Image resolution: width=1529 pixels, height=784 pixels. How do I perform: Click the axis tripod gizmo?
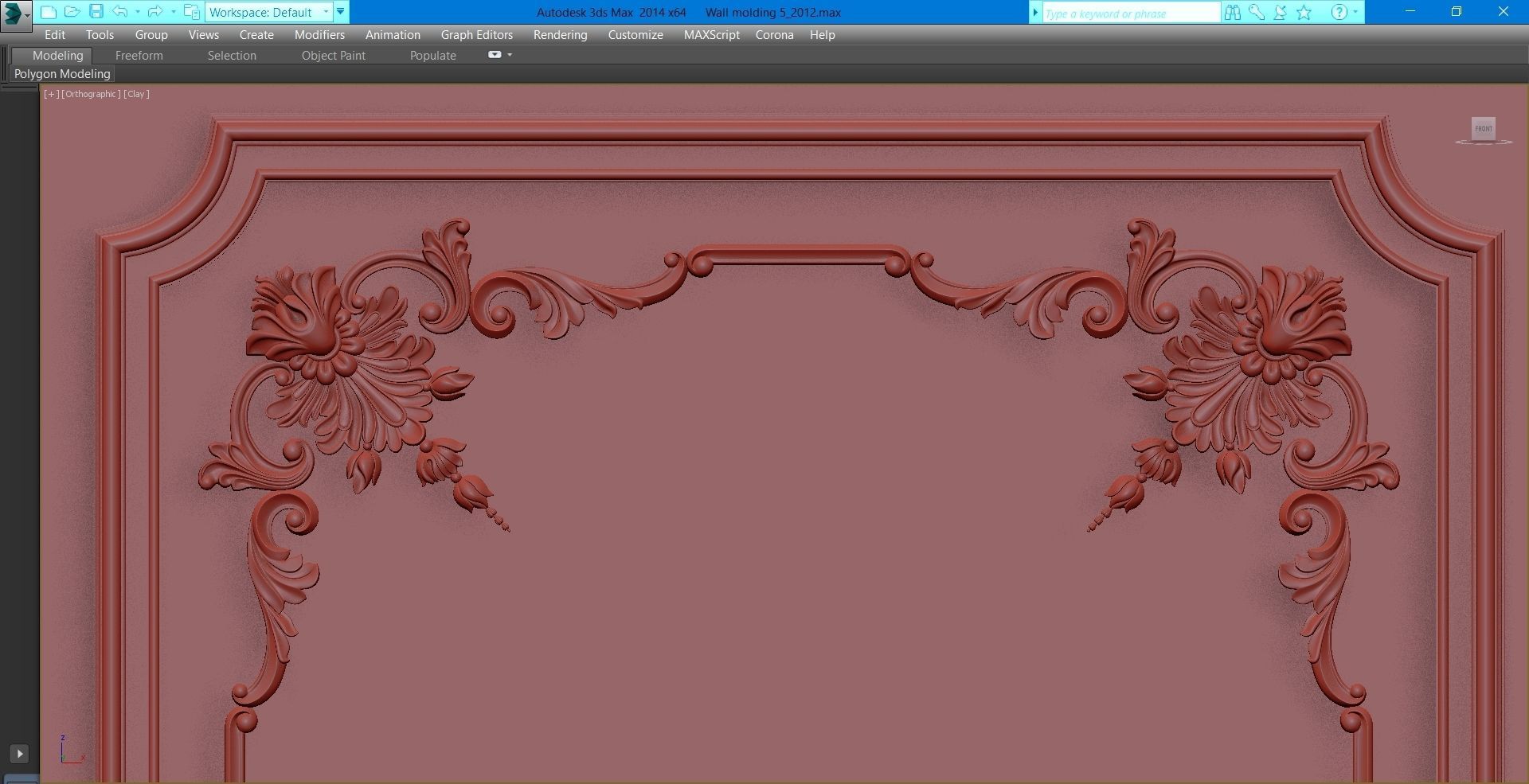click(71, 750)
